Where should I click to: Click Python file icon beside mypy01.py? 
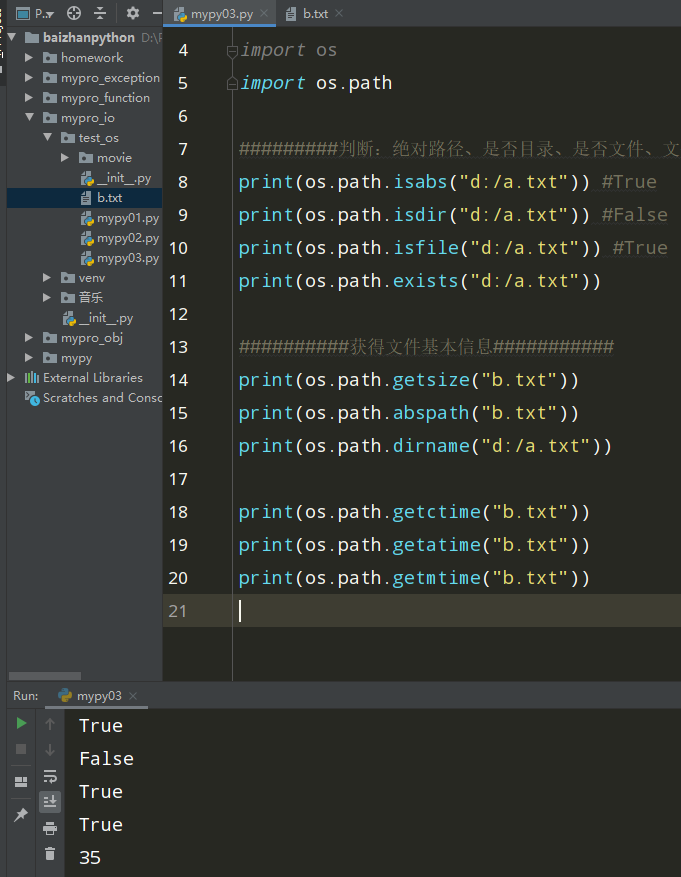pos(87,218)
